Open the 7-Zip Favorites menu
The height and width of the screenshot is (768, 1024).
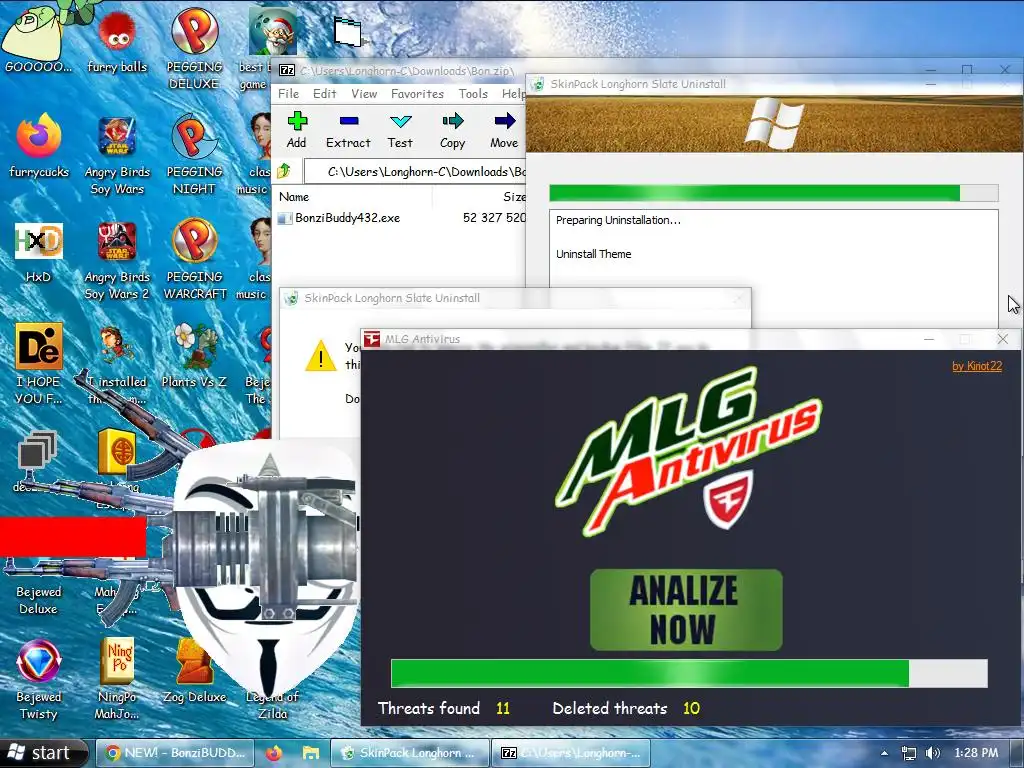417,93
